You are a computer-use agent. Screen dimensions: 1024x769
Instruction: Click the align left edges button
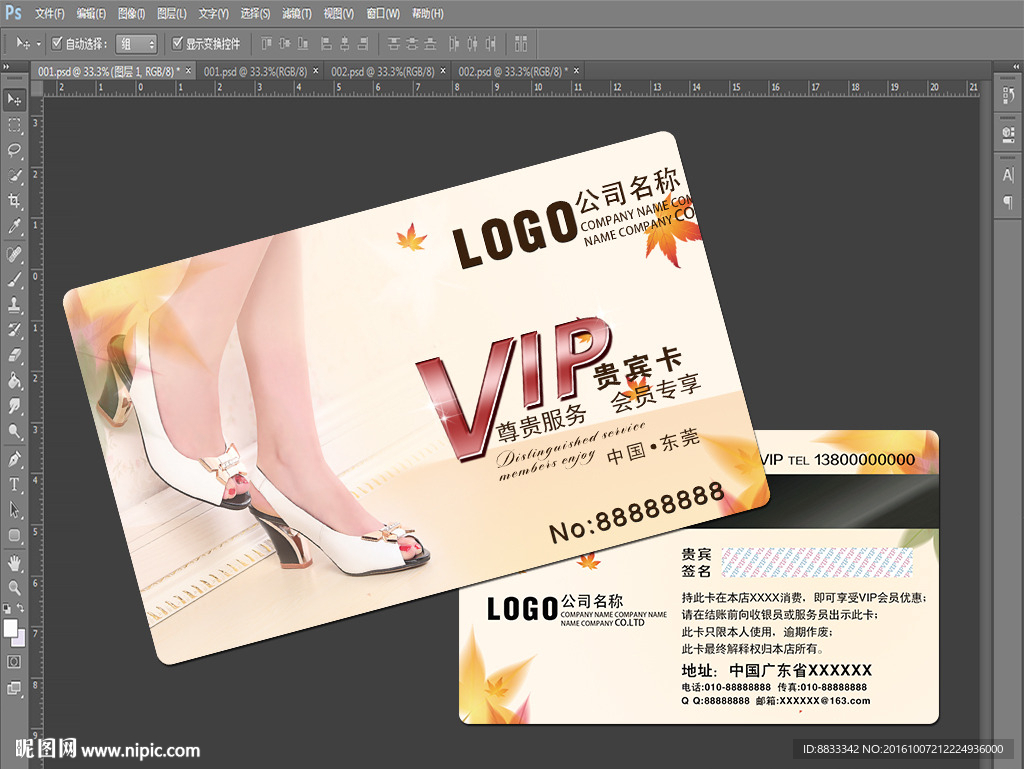coord(327,44)
